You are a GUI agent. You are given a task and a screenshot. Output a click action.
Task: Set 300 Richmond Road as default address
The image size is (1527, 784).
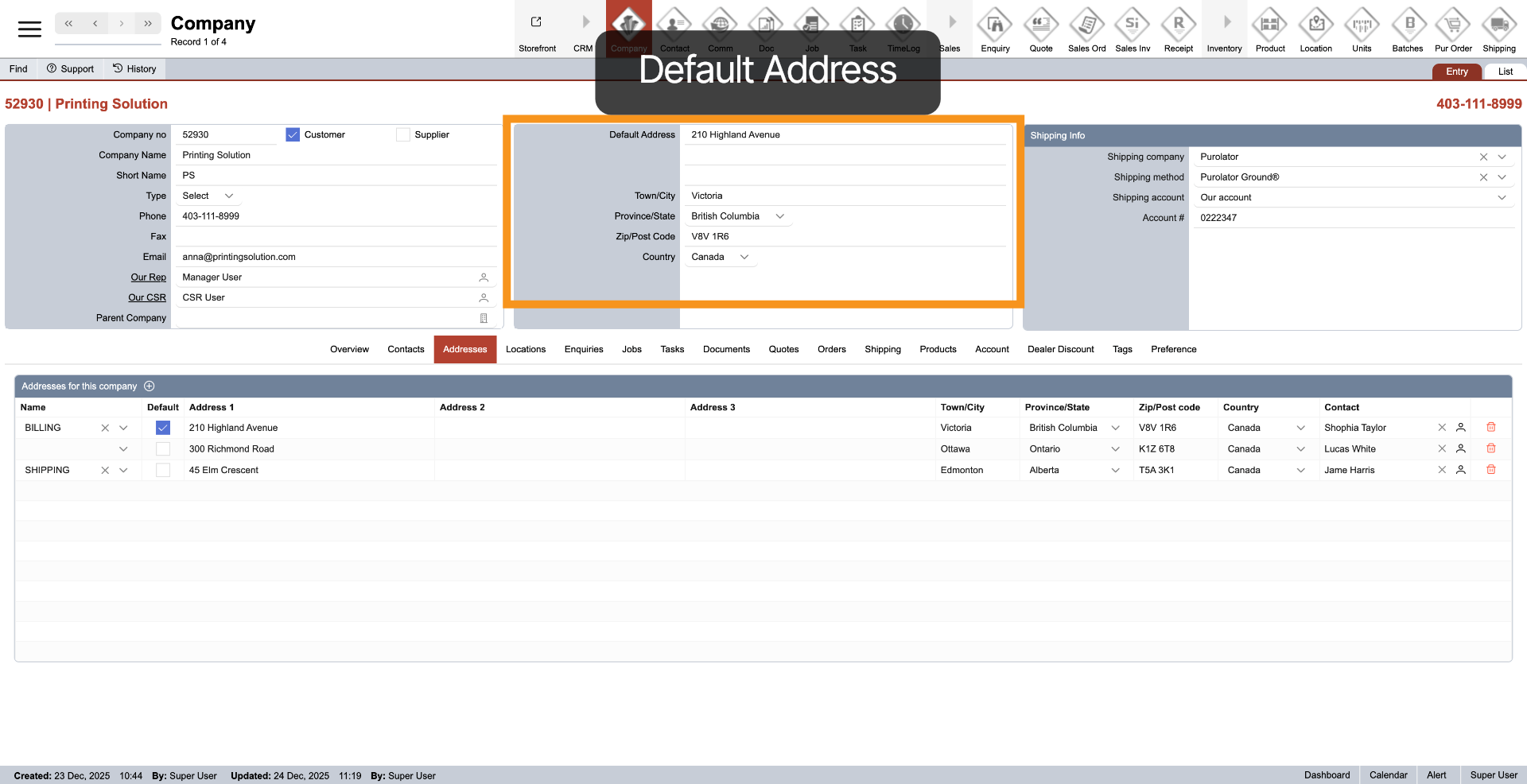163,448
